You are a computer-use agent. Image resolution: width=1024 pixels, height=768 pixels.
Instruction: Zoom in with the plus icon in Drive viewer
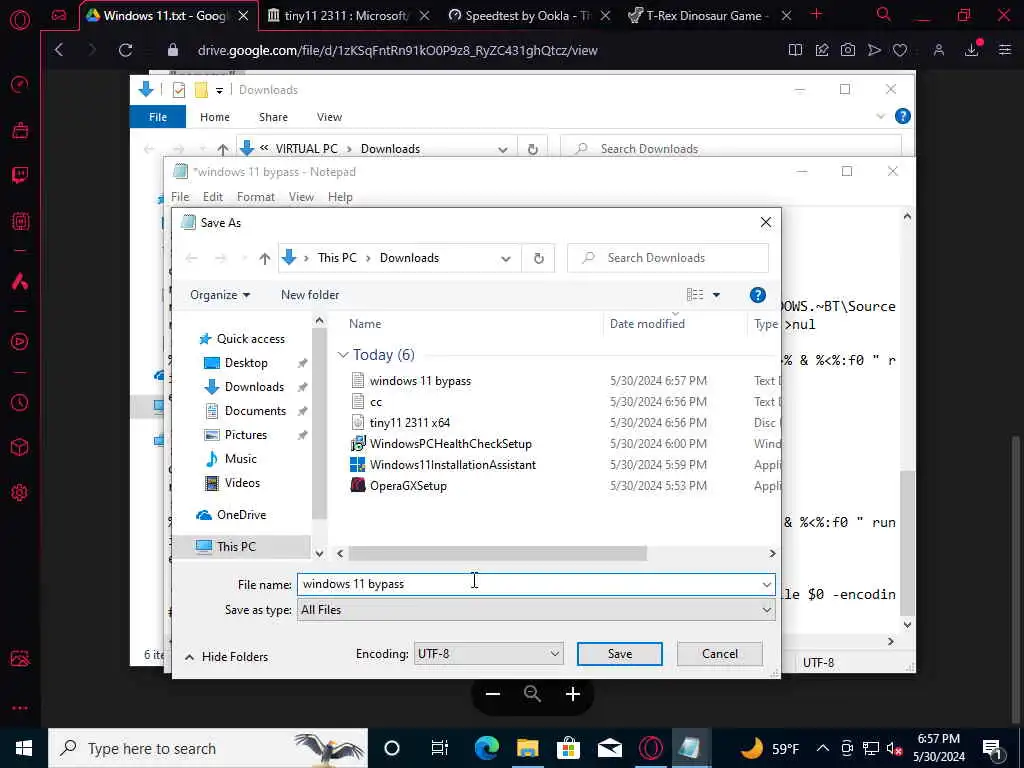coord(573,694)
